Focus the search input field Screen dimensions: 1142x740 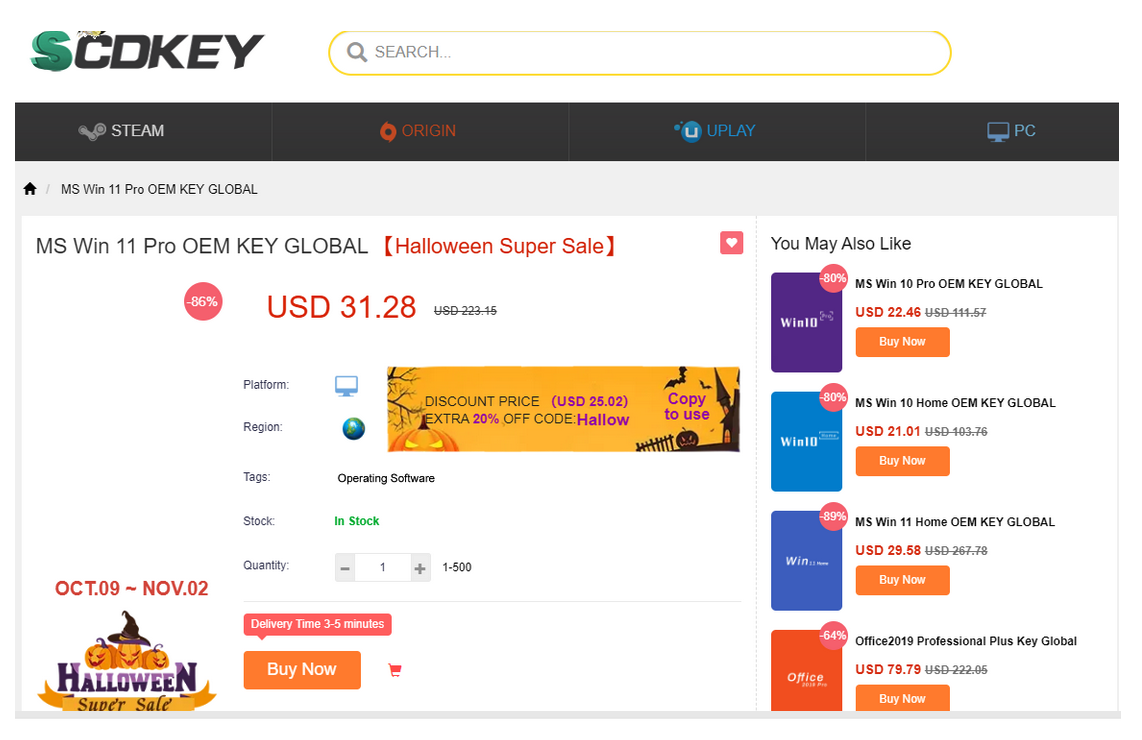tap(650, 52)
